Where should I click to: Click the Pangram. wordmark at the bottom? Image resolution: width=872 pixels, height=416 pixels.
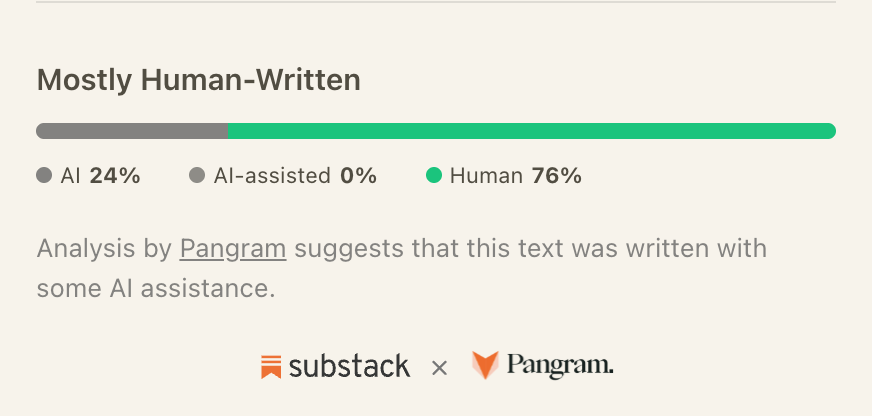[x=560, y=366]
